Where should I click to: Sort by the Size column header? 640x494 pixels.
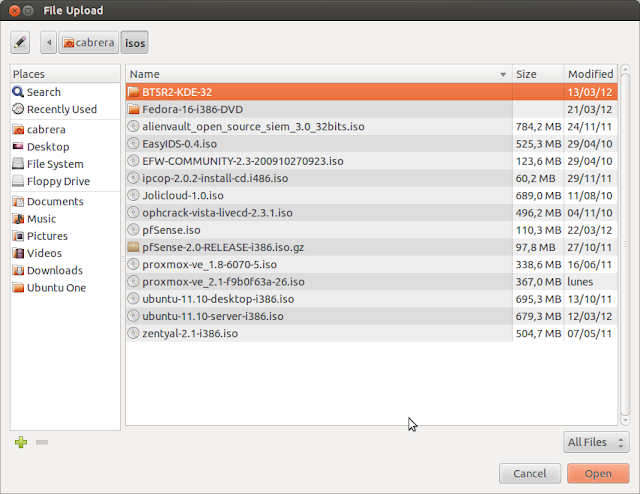(538, 74)
